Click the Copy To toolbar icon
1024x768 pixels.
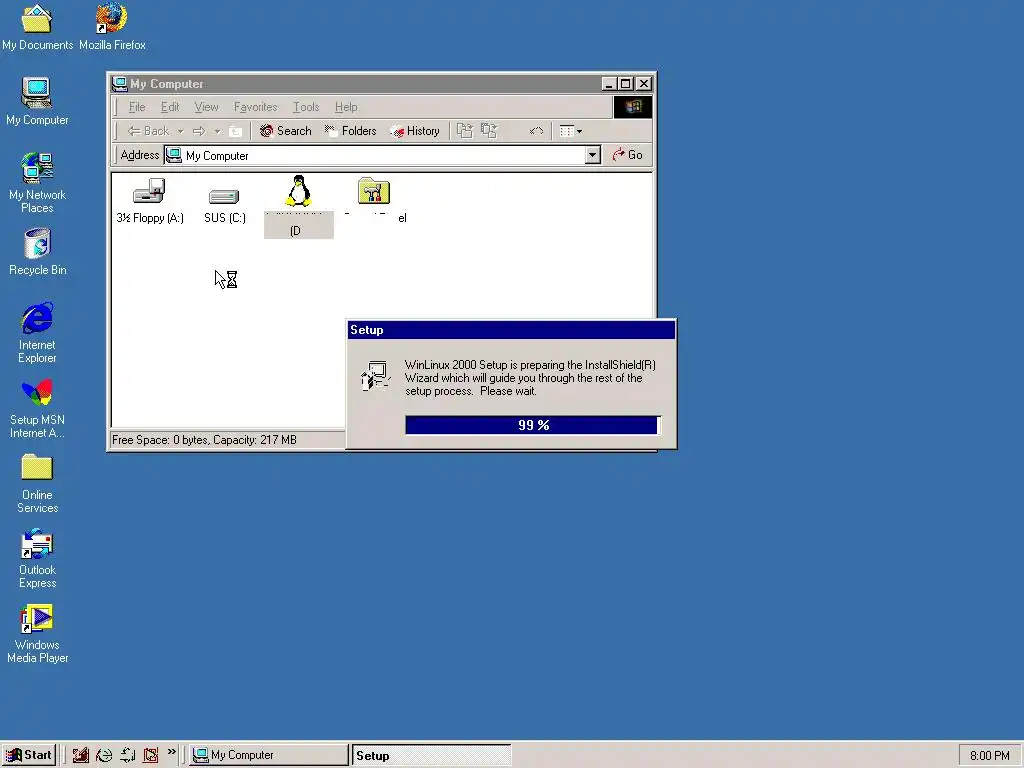[x=489, y=131]
